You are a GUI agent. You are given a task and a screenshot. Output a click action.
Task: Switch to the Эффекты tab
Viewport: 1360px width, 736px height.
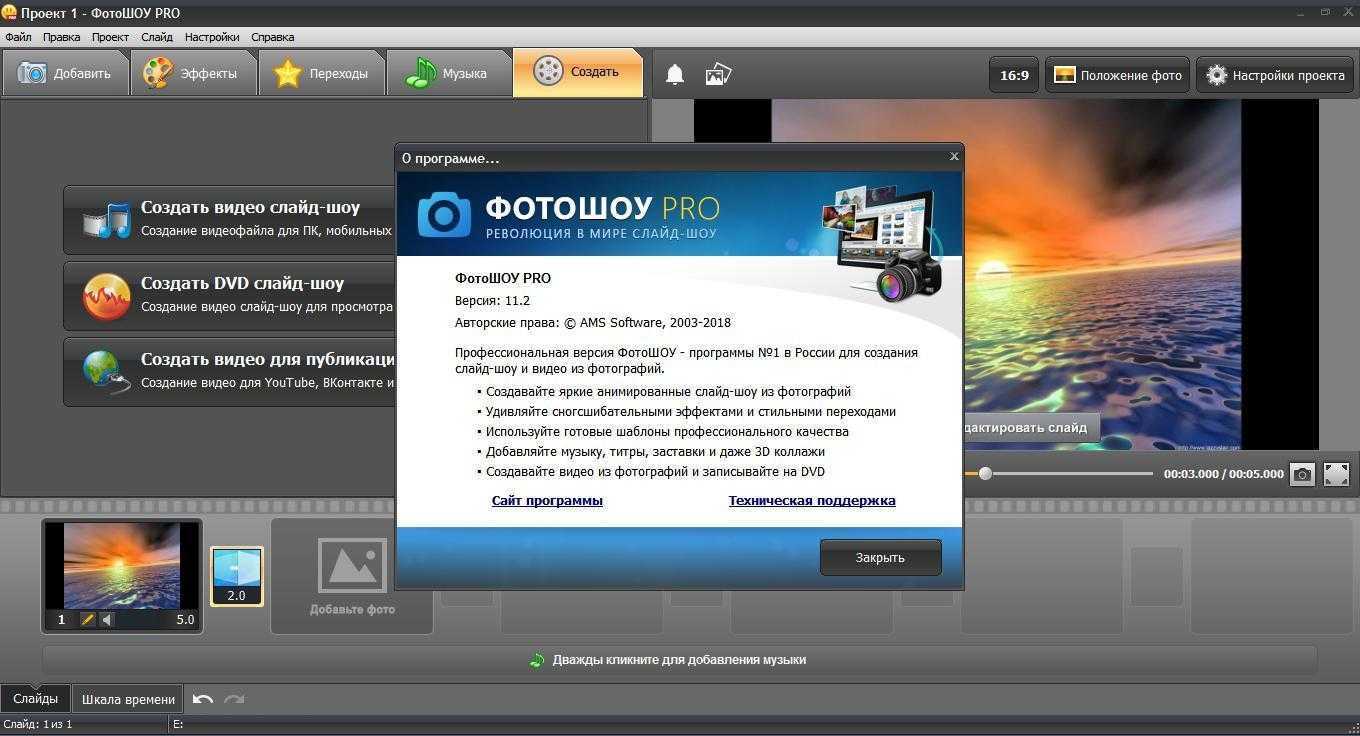point(194,73)
